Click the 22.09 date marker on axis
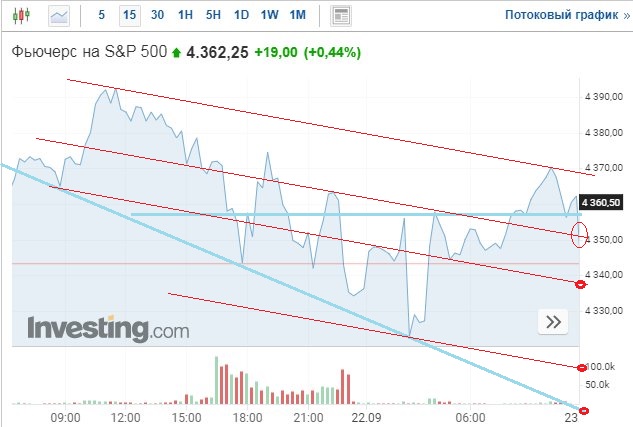Viewport: 633px width, 427px height. coord(367,417)
